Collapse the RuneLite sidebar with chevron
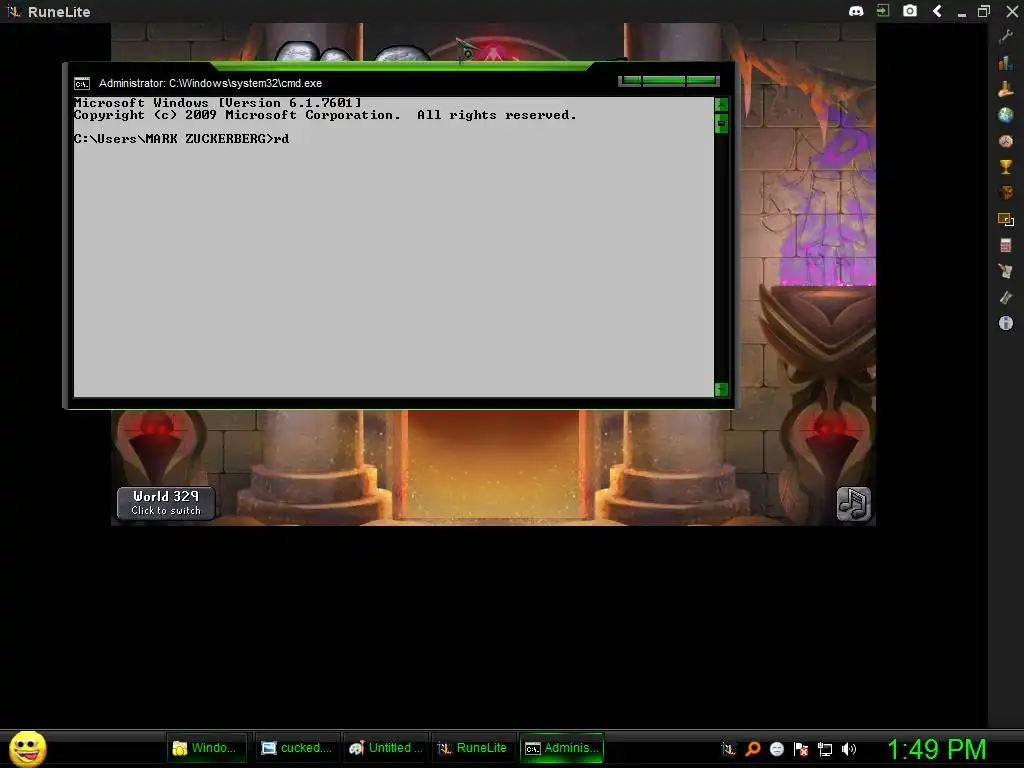The width and height of the screenshot is (1024, 768). pos(937,10)
